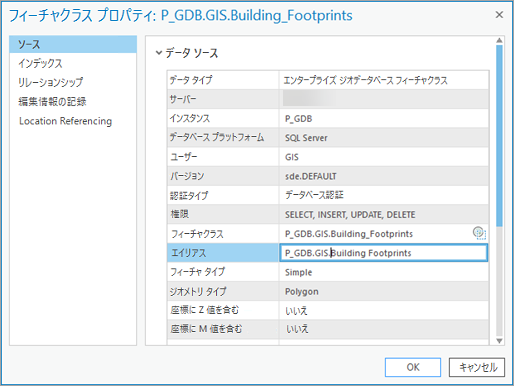The width and height of the screenshot is (514, 386).
Task: Click the feature class browse icon
Action: (x=479, y=233)
